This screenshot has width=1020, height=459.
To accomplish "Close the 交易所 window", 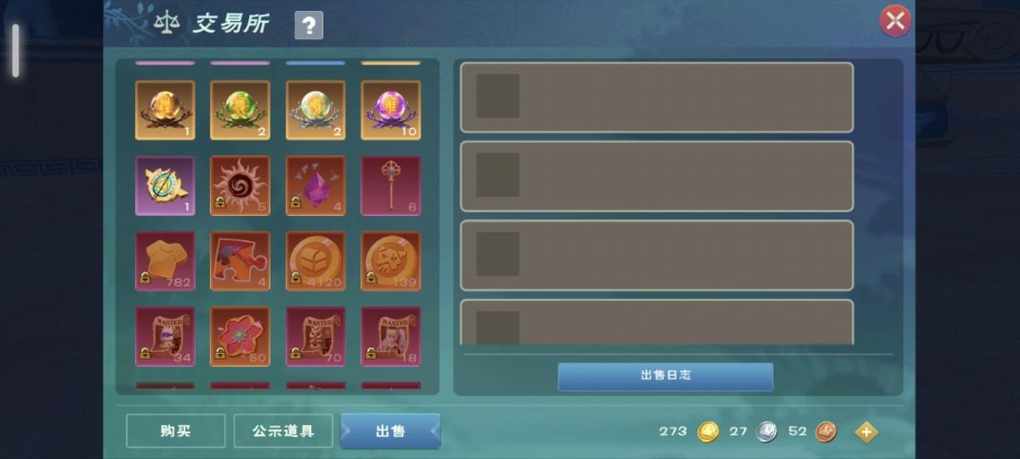I will click(895, 21).
